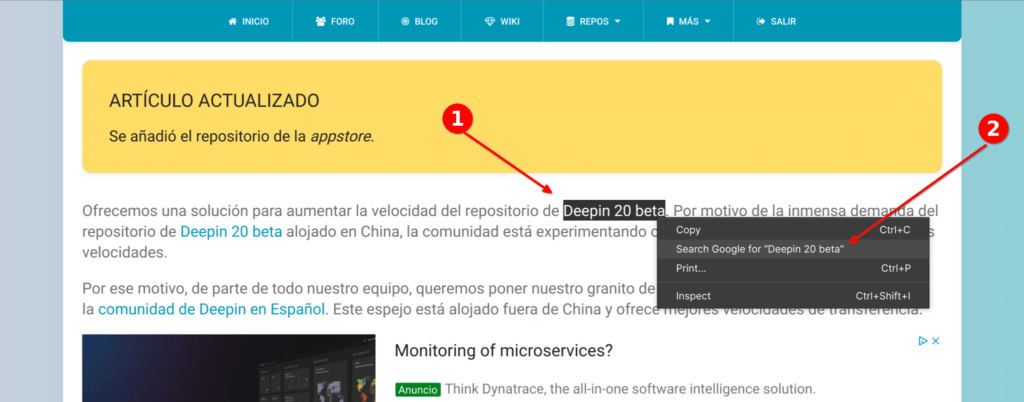
Task: Click the Monitoring of microservices? ad headline
Action: [x=504, y=351]
